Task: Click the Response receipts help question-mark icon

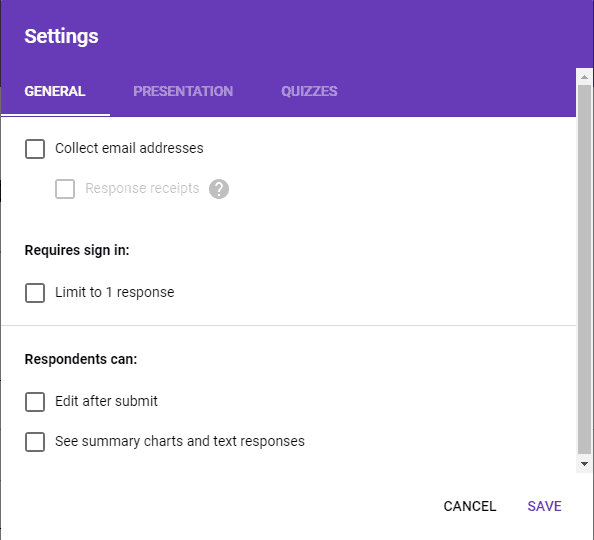Action: pyautogui.click(x=219, y=189)
